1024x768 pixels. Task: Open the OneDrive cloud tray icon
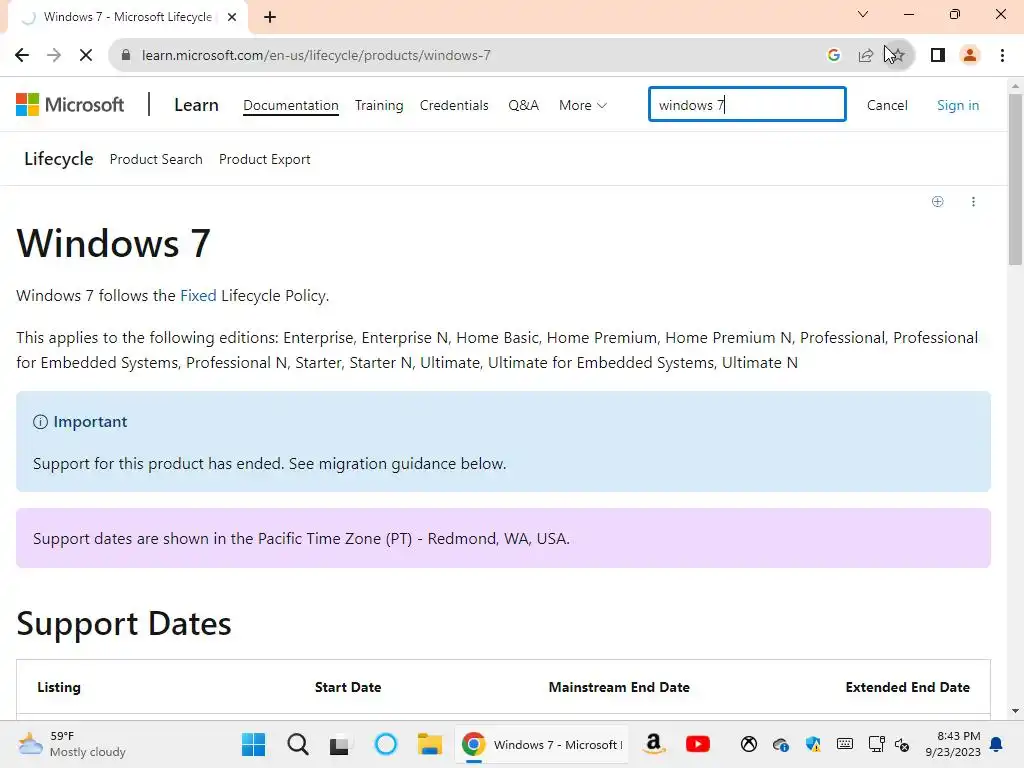tap(780, 744)
